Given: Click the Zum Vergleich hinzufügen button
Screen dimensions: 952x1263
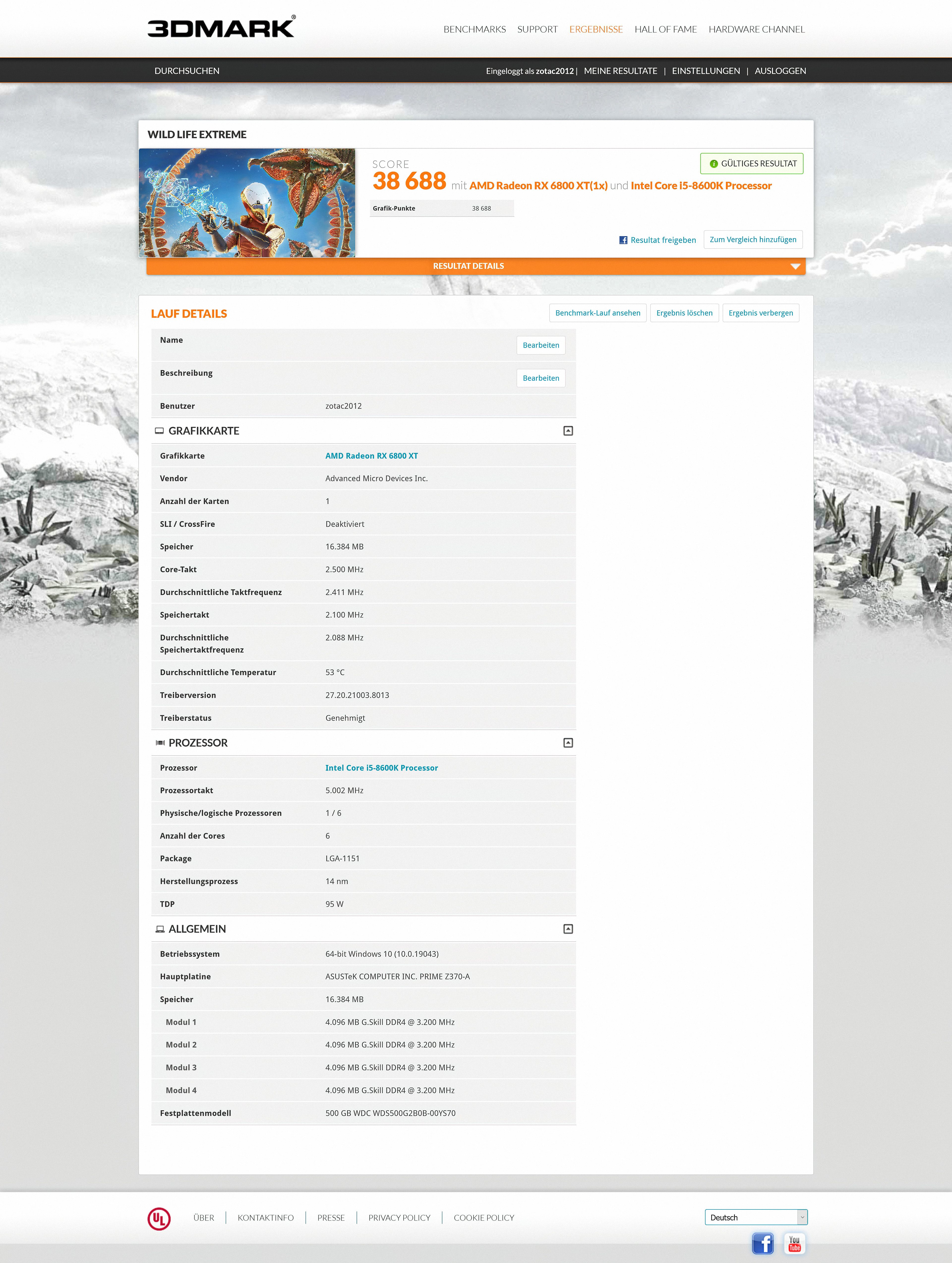Looking at the screenshot, I should tap(752, 239).
